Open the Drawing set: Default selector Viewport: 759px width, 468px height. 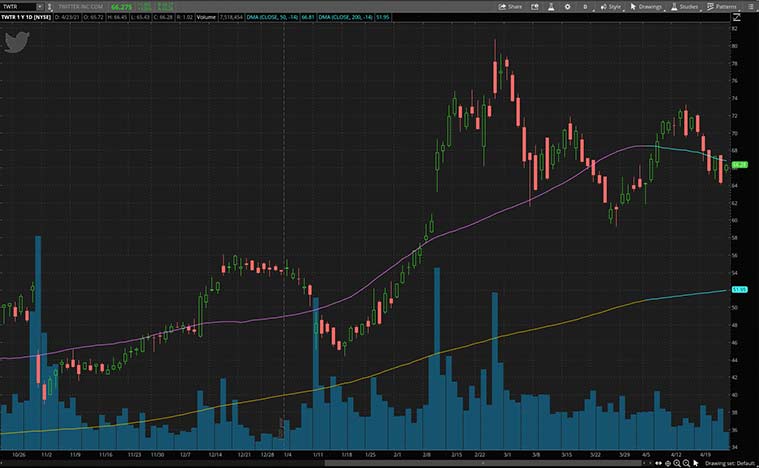(730, 463)
